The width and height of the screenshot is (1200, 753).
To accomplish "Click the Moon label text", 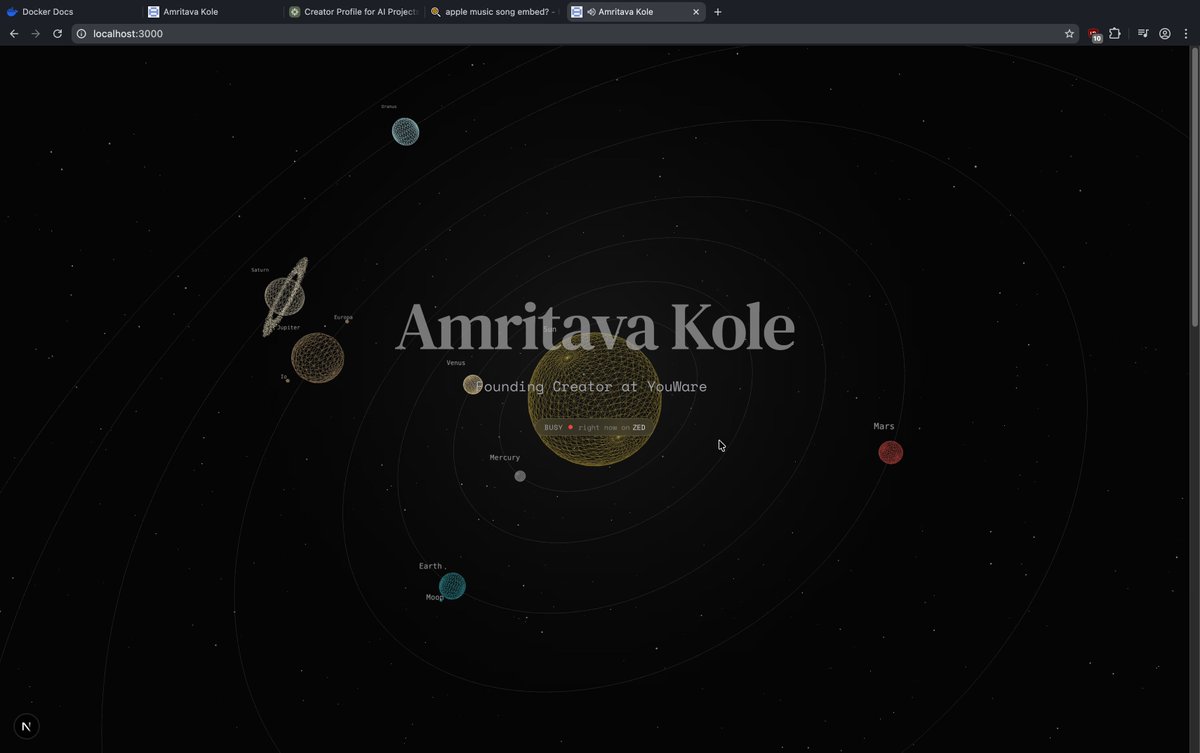I will (x=434, y=597).
